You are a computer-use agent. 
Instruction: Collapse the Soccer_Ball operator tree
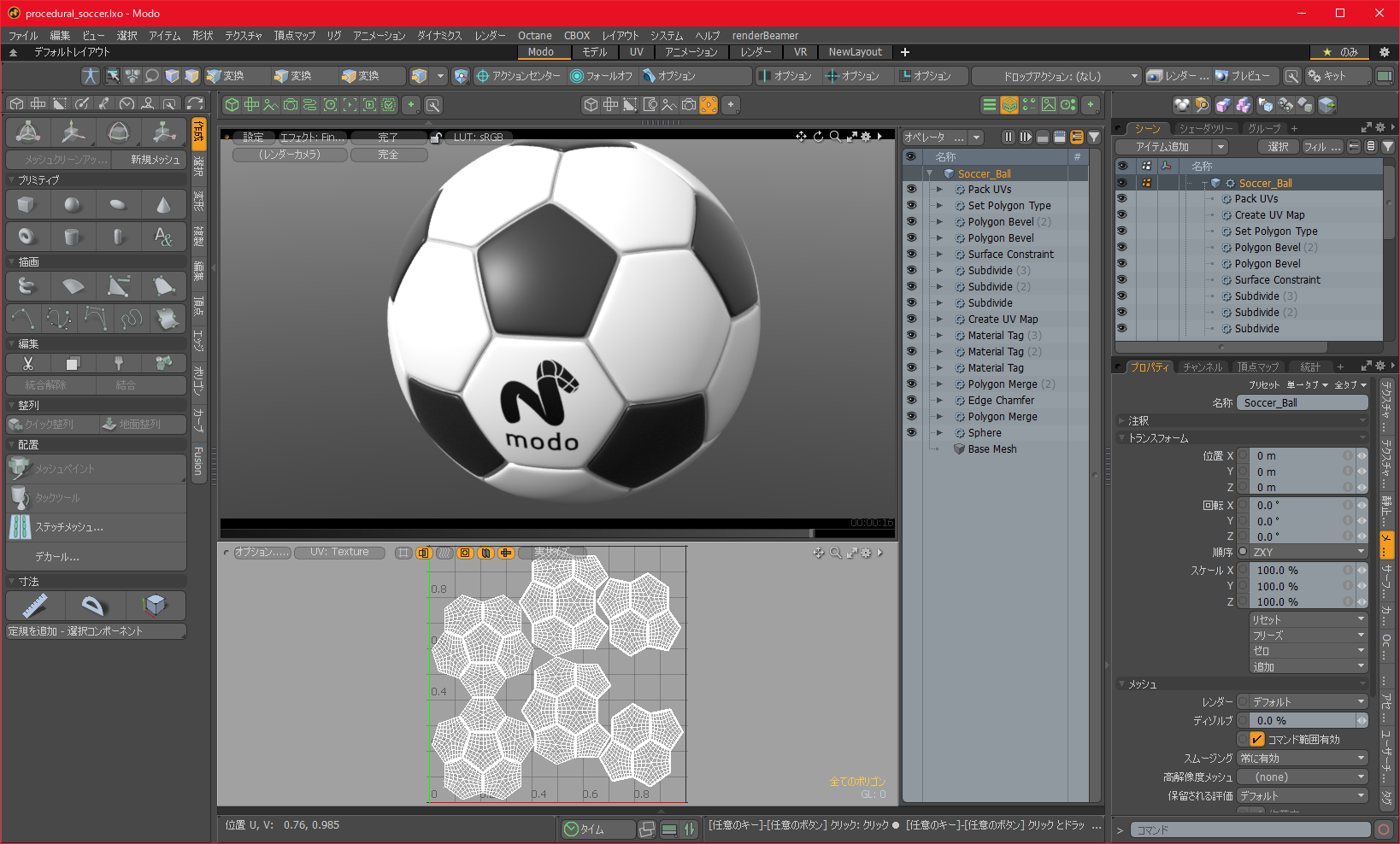point(929,173)
